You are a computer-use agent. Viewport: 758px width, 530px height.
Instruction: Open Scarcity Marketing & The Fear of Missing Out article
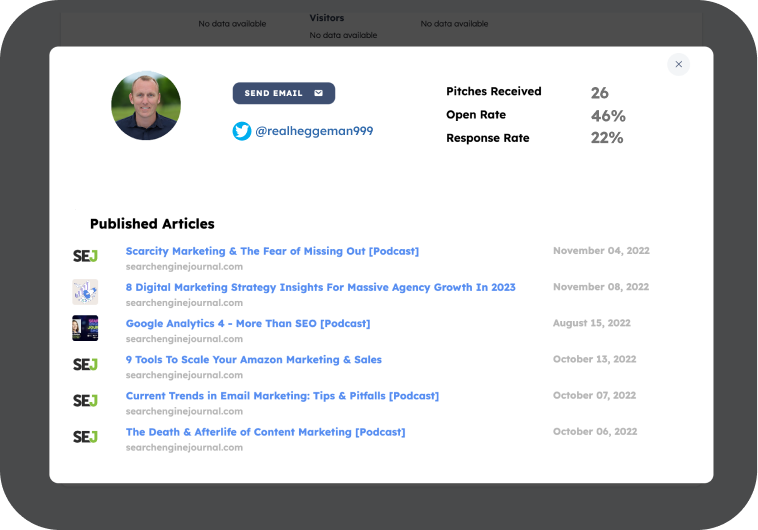tap(272, 251)
